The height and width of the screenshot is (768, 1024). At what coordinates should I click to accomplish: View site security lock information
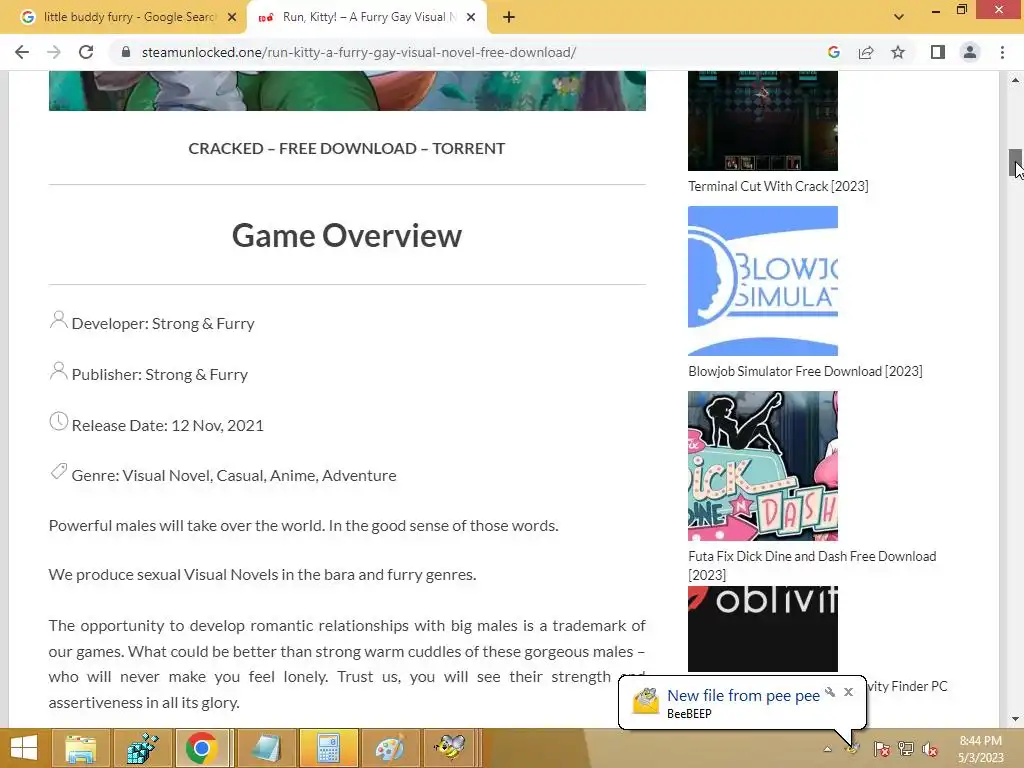(126, 52)
